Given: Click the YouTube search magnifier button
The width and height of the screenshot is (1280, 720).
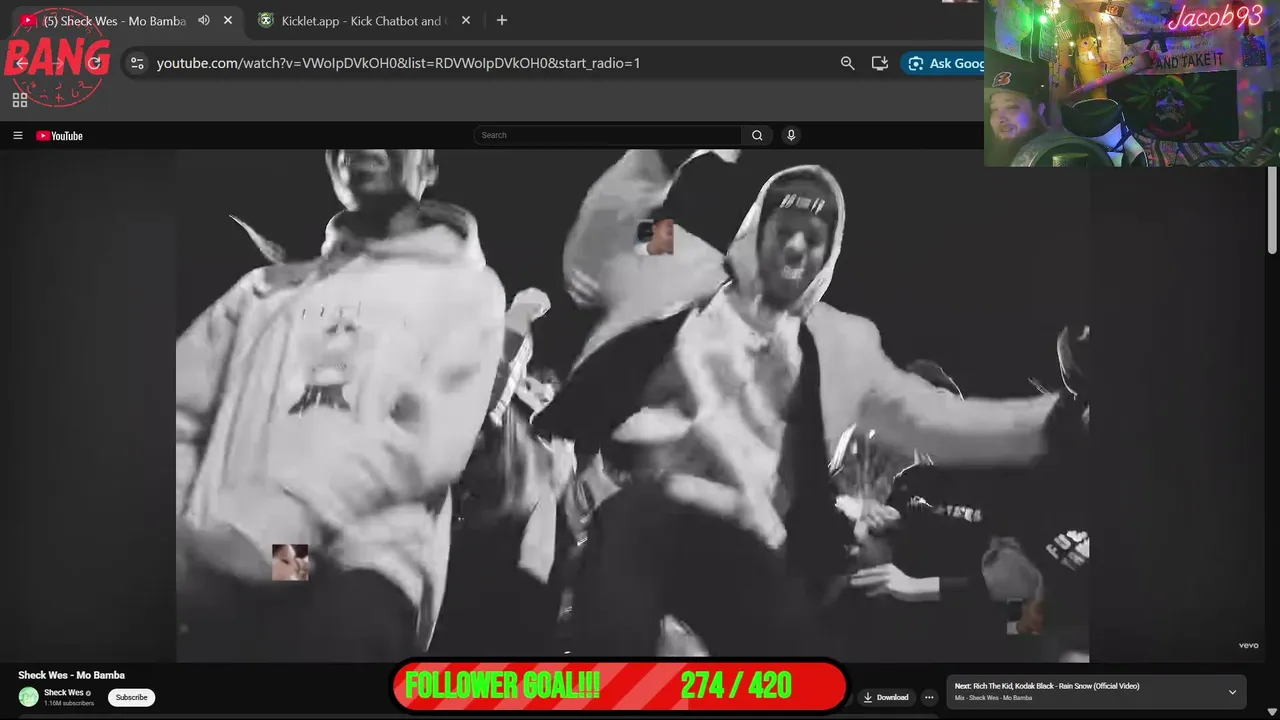Looking at the screenshot, I should [757, 135].
